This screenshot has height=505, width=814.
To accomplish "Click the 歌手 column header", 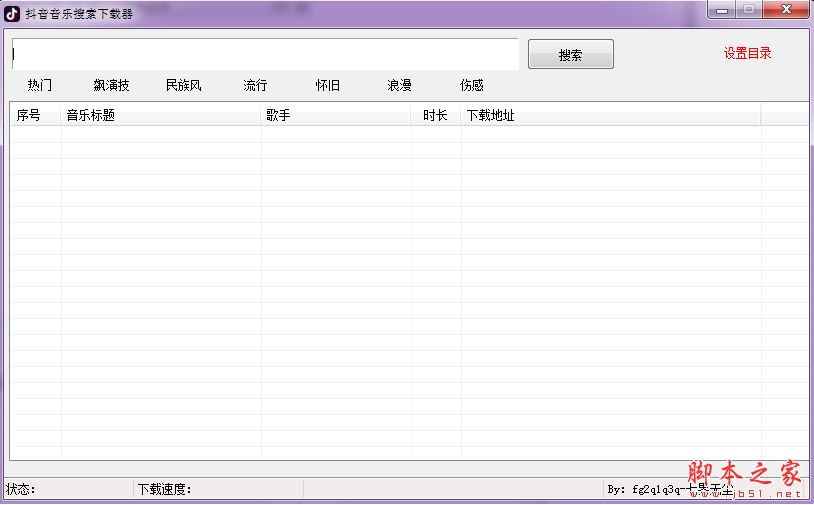I will [x=335, y=115].
